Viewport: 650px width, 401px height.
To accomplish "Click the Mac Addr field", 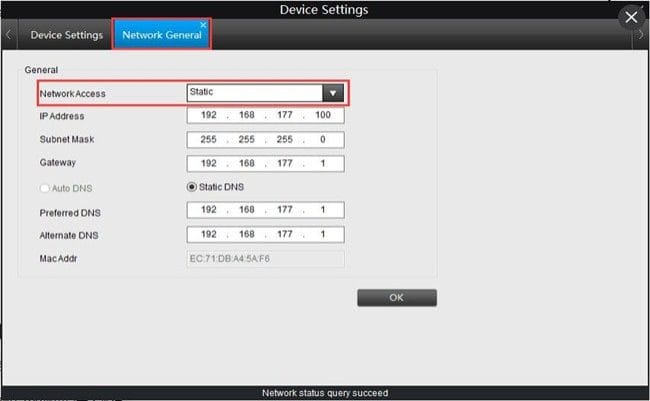I will [x=265, y=259].
